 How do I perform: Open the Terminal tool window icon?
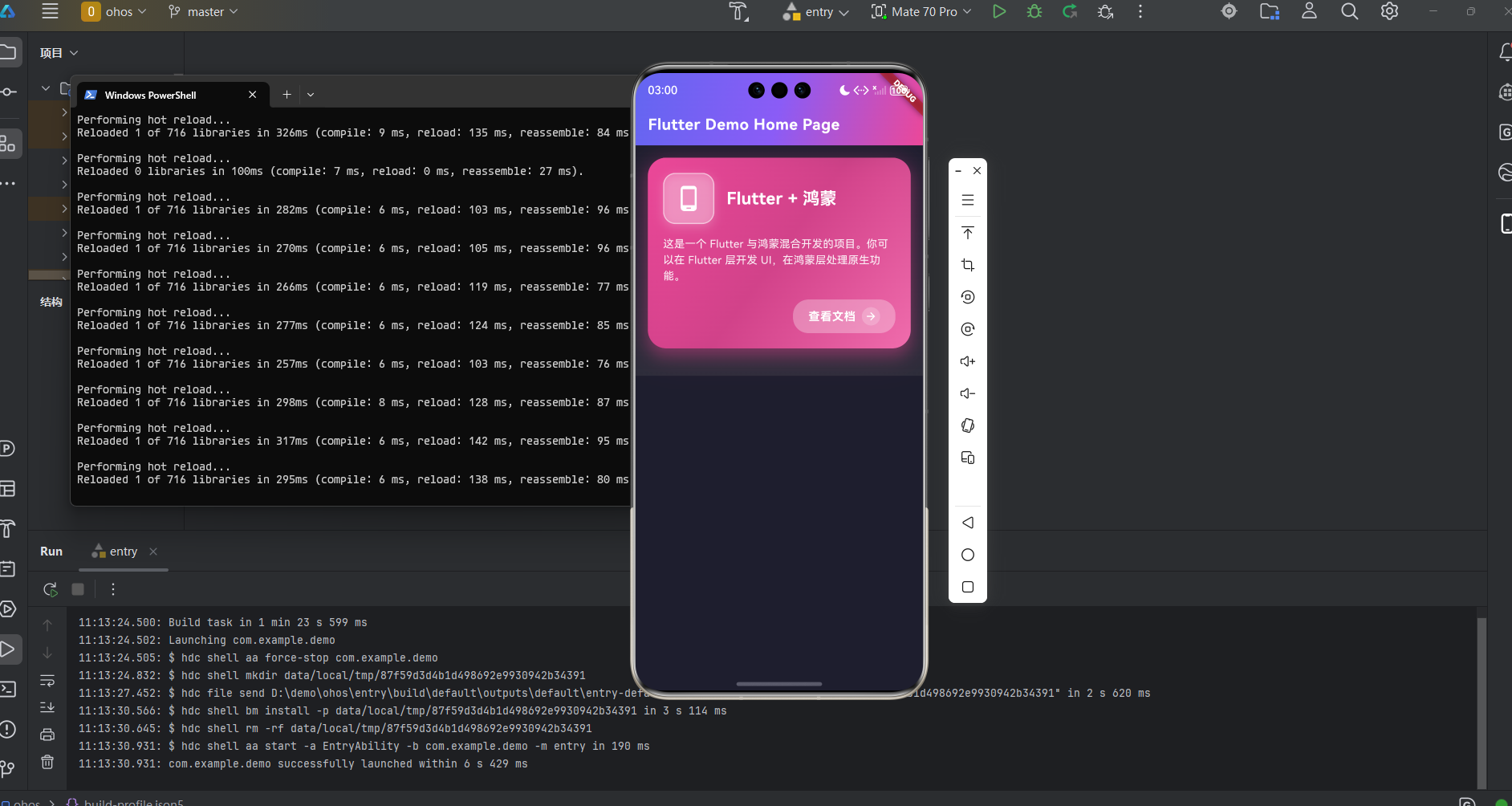tap(8, 689)
